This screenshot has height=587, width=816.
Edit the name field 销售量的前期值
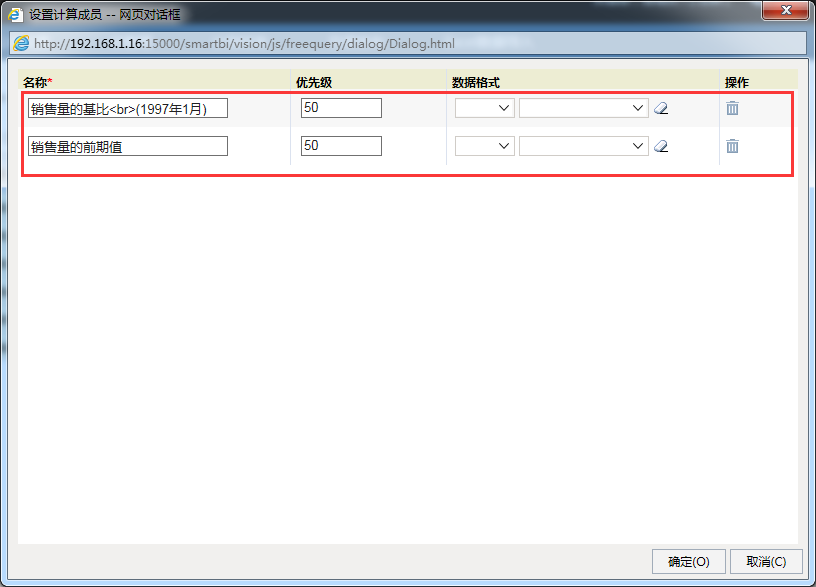pyautogui.click(x=128, y=146)
